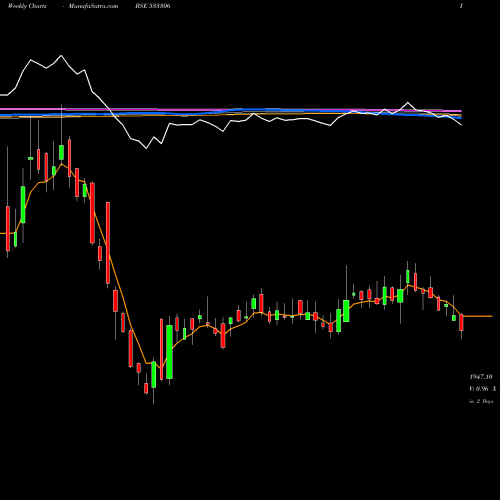Click the last red candlestick on the right
Viewport: 500px width, 500px height.
pos(462,323)
